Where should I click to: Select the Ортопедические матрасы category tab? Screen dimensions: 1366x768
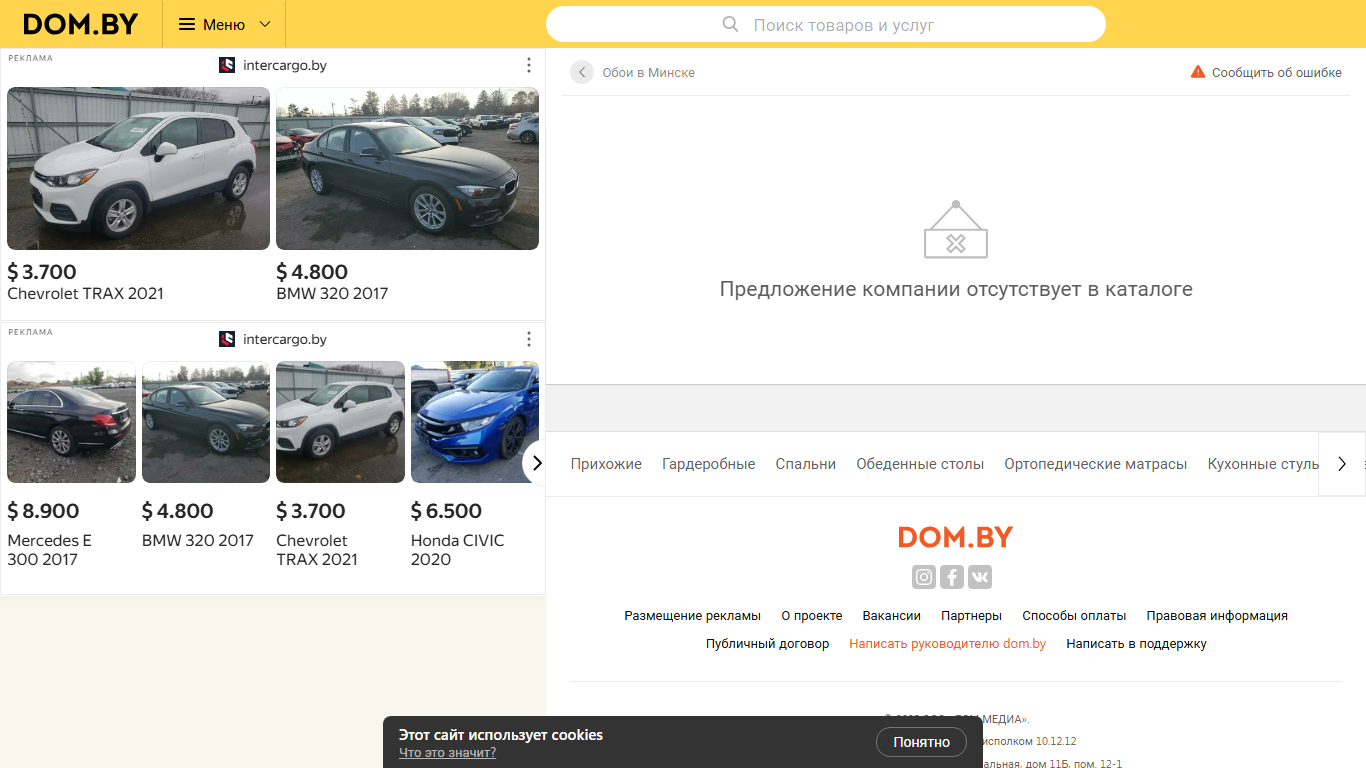coord(1096,464)
